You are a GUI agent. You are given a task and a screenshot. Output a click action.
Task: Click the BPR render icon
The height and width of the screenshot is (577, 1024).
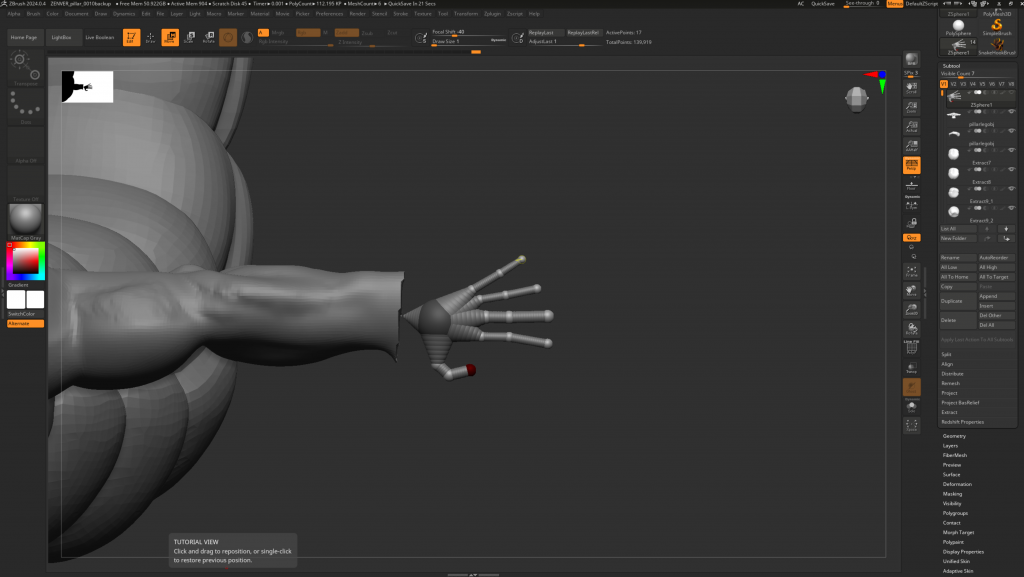coord(912,60)
